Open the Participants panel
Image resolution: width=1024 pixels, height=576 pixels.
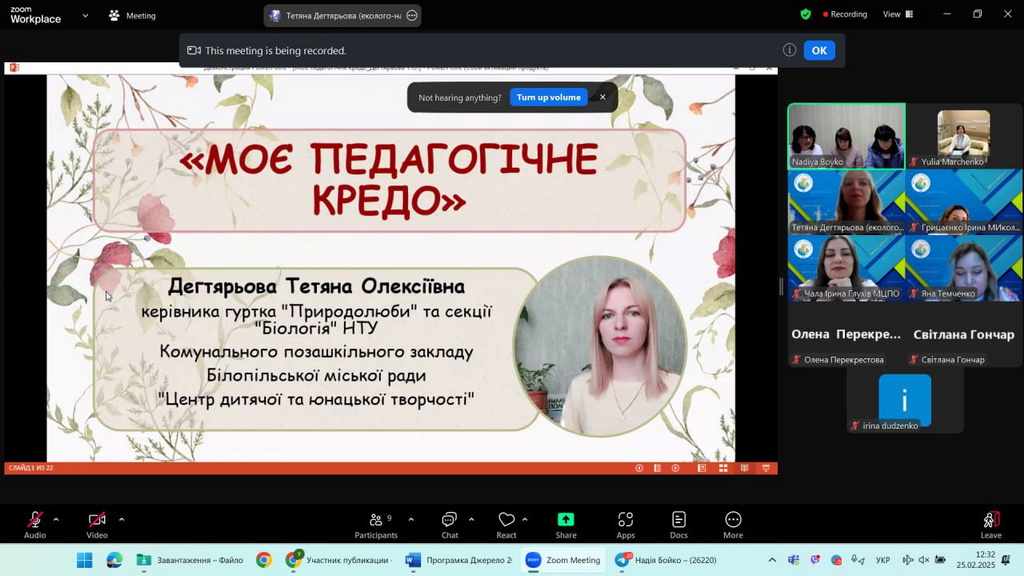375,524
